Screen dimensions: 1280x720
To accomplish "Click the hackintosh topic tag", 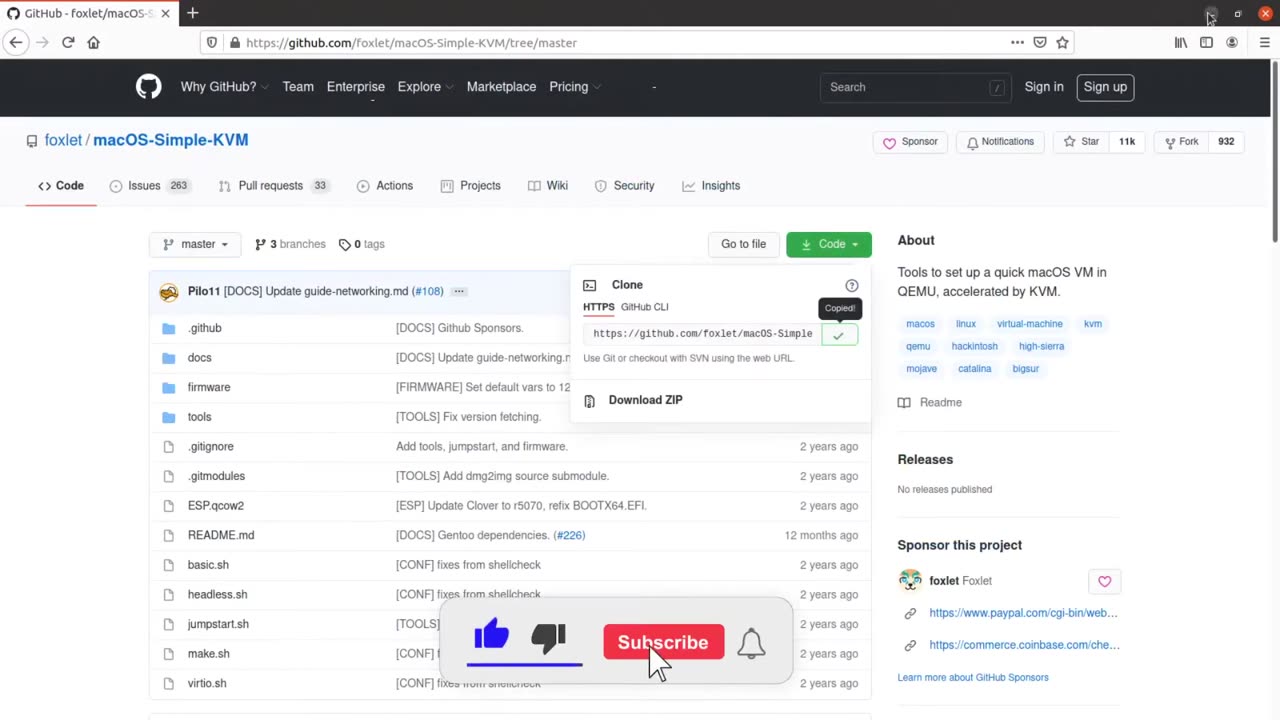I will coord(975,346).
